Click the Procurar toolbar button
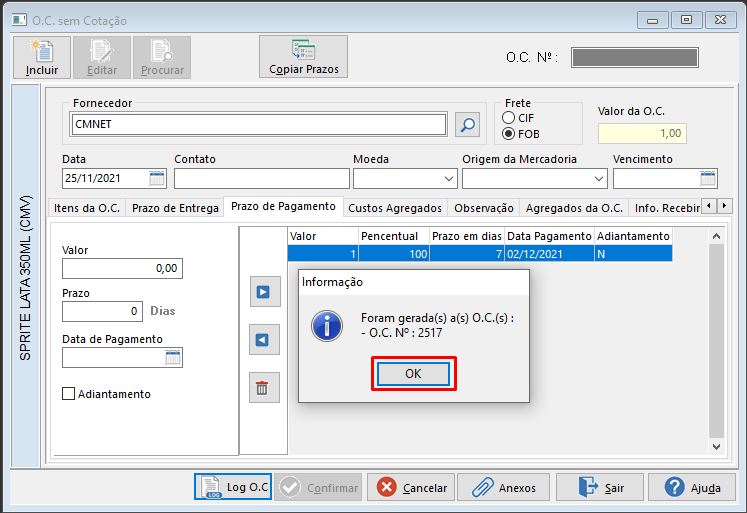Screen dimensions: 747x513 point(162,58)
